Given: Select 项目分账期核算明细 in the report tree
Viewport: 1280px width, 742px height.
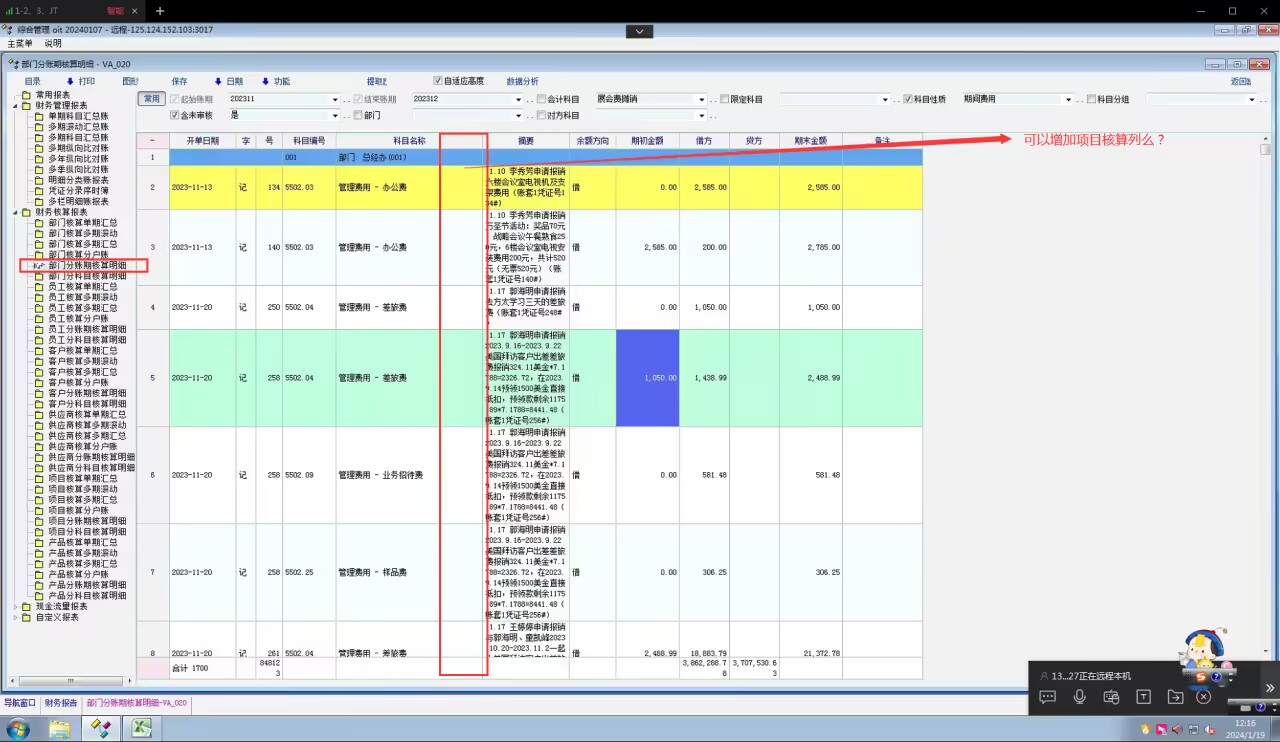Looking at the screenshot, I should click(x=87, y=521).
